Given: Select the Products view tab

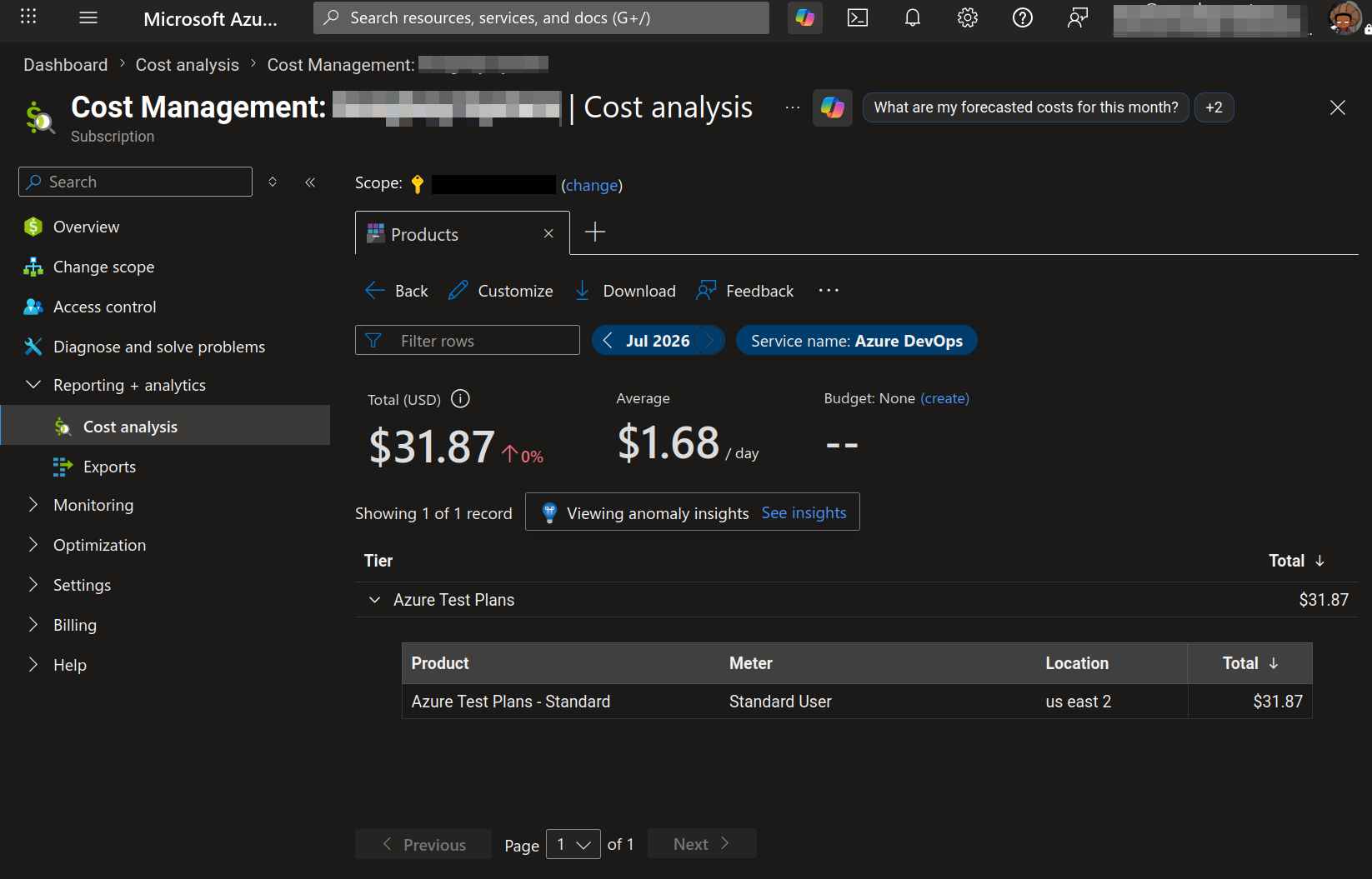Looking at the screenshot, I should tap(425, 234).
